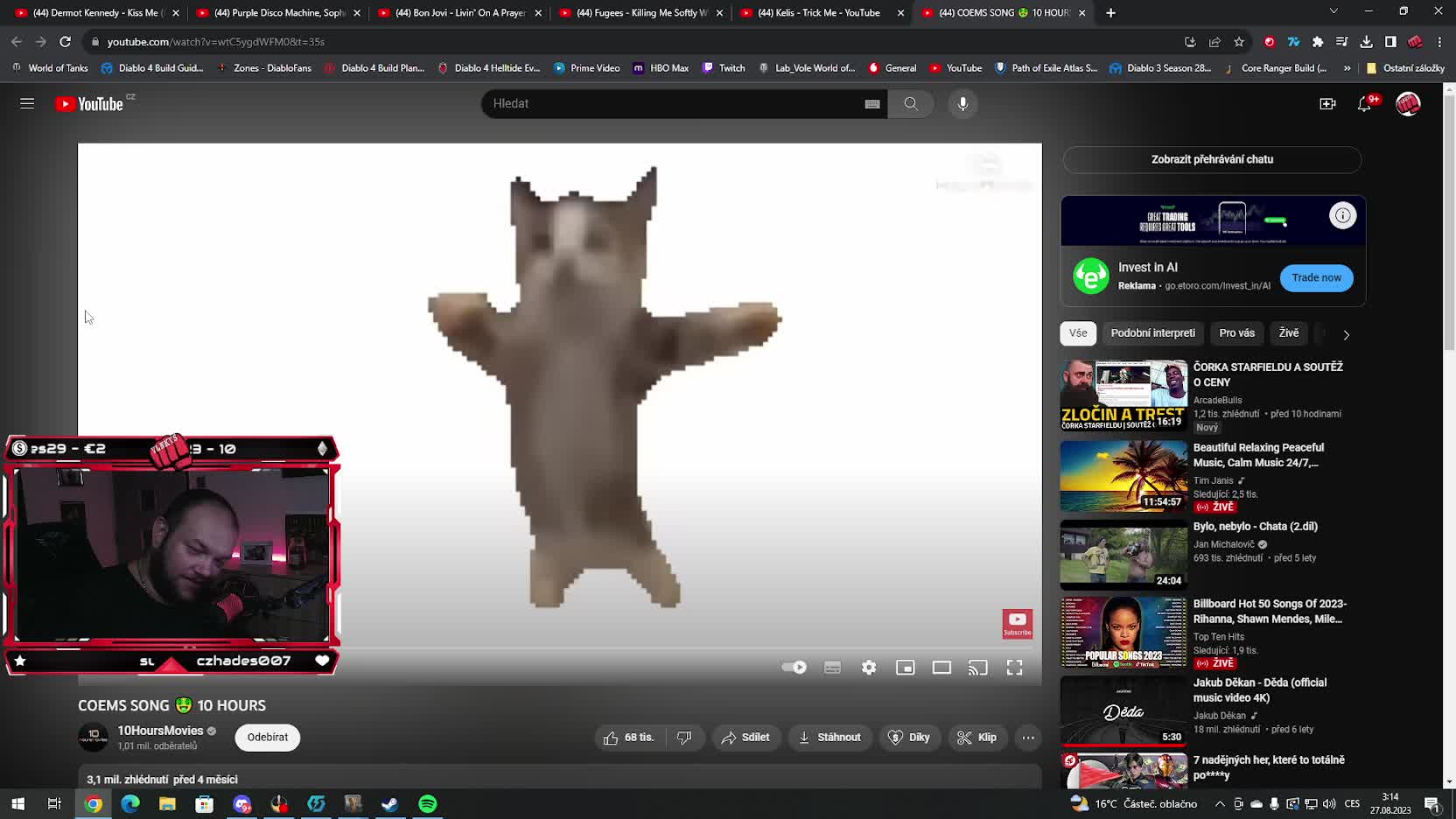This screenshot has width=1456, height=819.
Task: Open Billboard Hot 50 Songs title
Action: click(x=1270, y=612)
